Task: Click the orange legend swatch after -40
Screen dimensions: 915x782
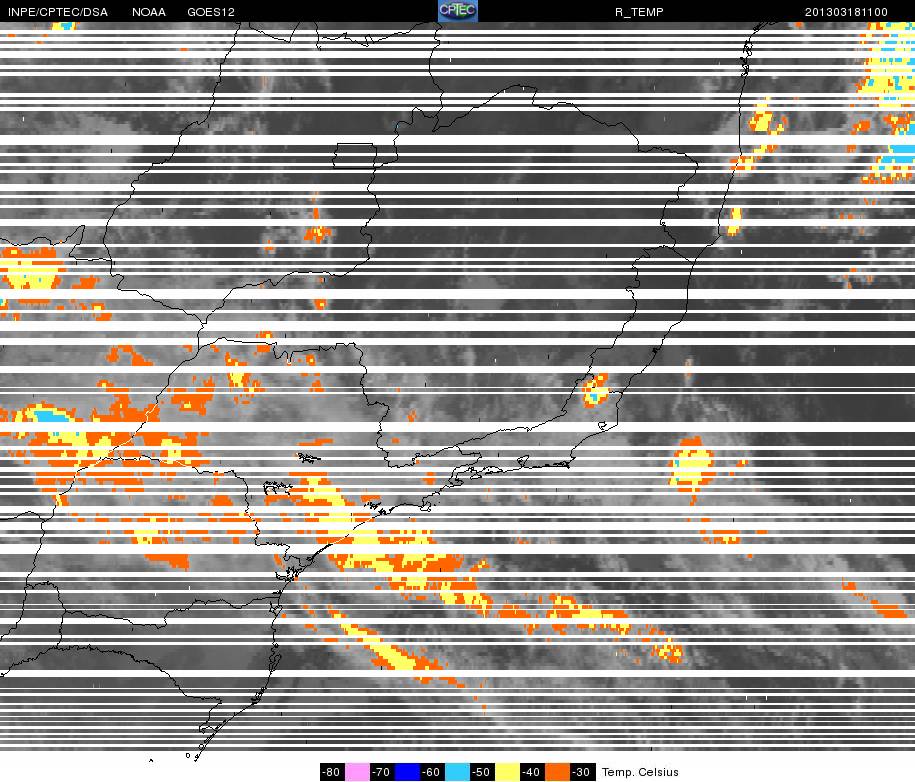Action: tap(557, 772)
